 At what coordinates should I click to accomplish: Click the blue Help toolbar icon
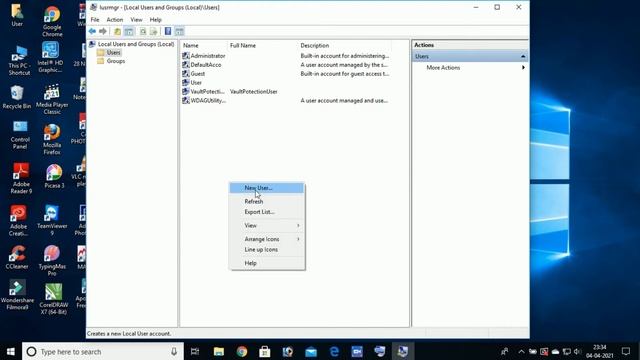pos(168,31)
